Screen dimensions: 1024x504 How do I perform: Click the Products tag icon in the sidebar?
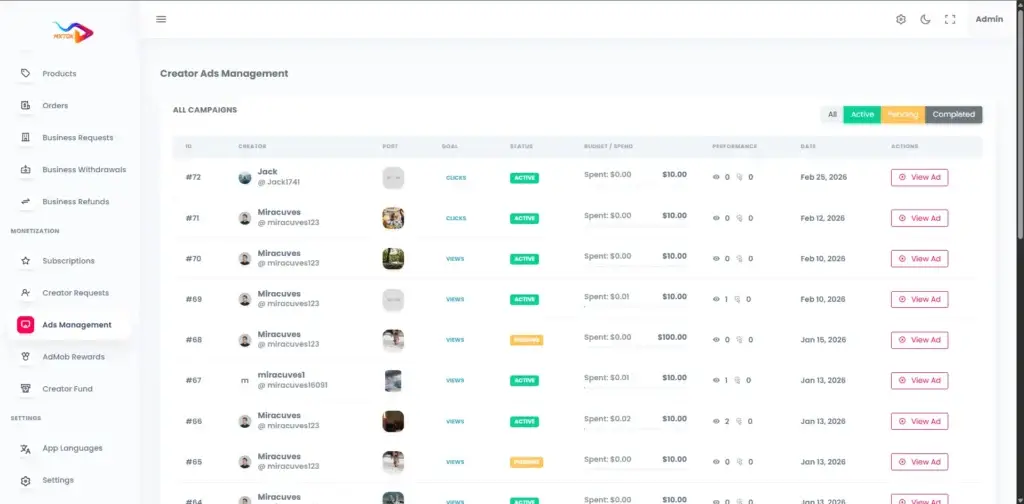pos(25,73)
